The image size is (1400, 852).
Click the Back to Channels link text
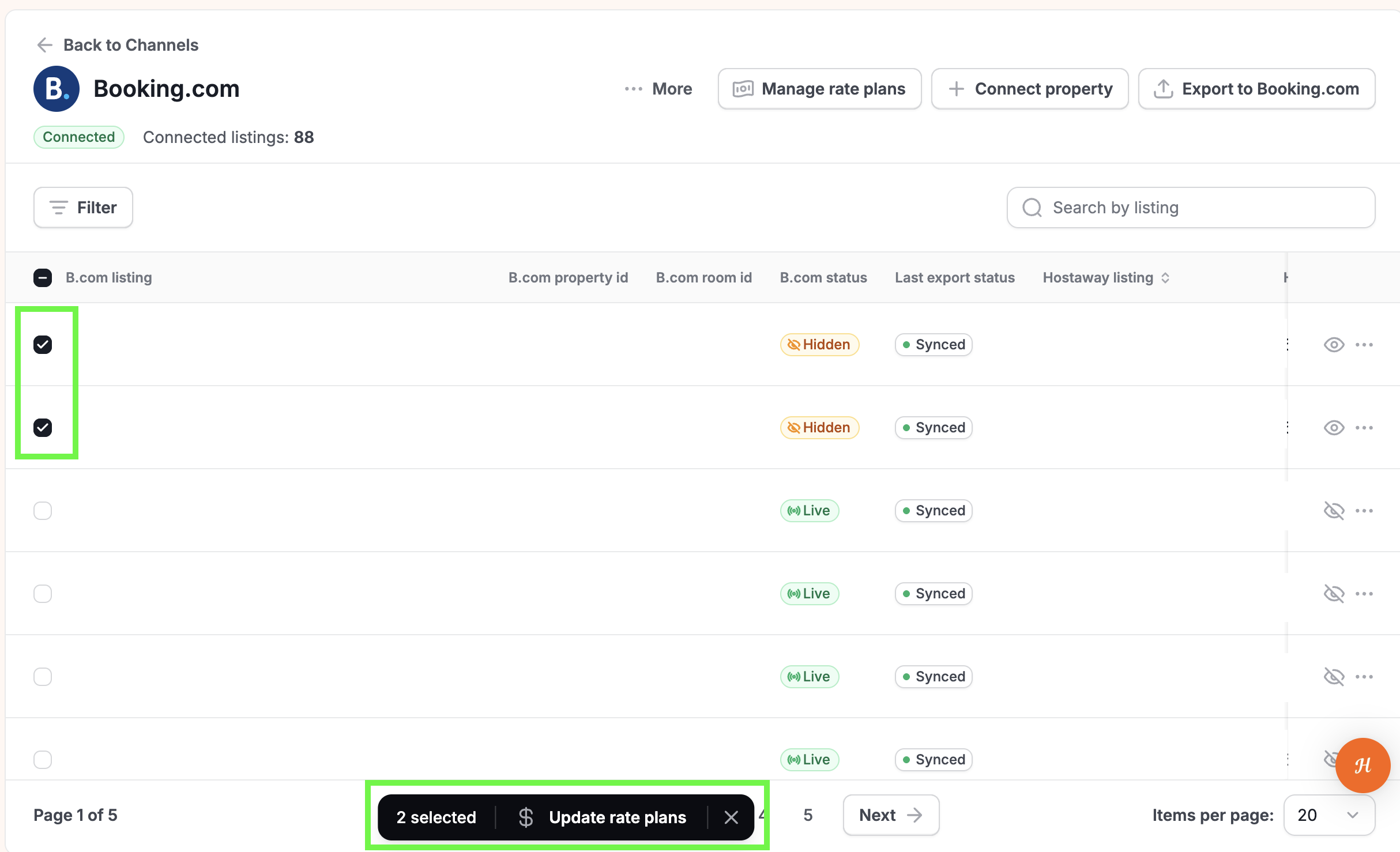click(131, 45)
